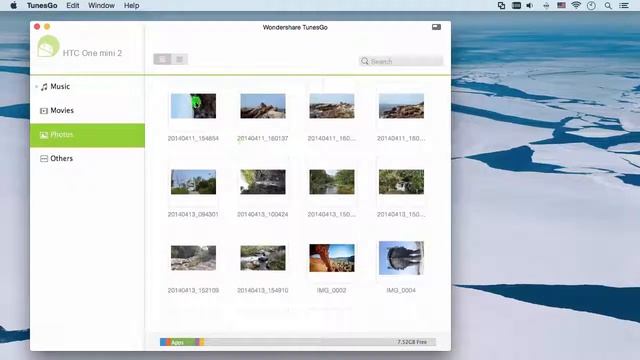Click the IMG_0004 file name label
640x360 pixels.
401,290
